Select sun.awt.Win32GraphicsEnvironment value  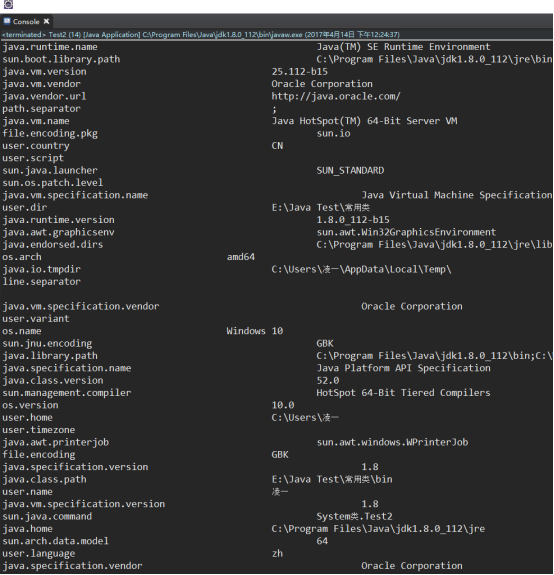click(406, 232)
